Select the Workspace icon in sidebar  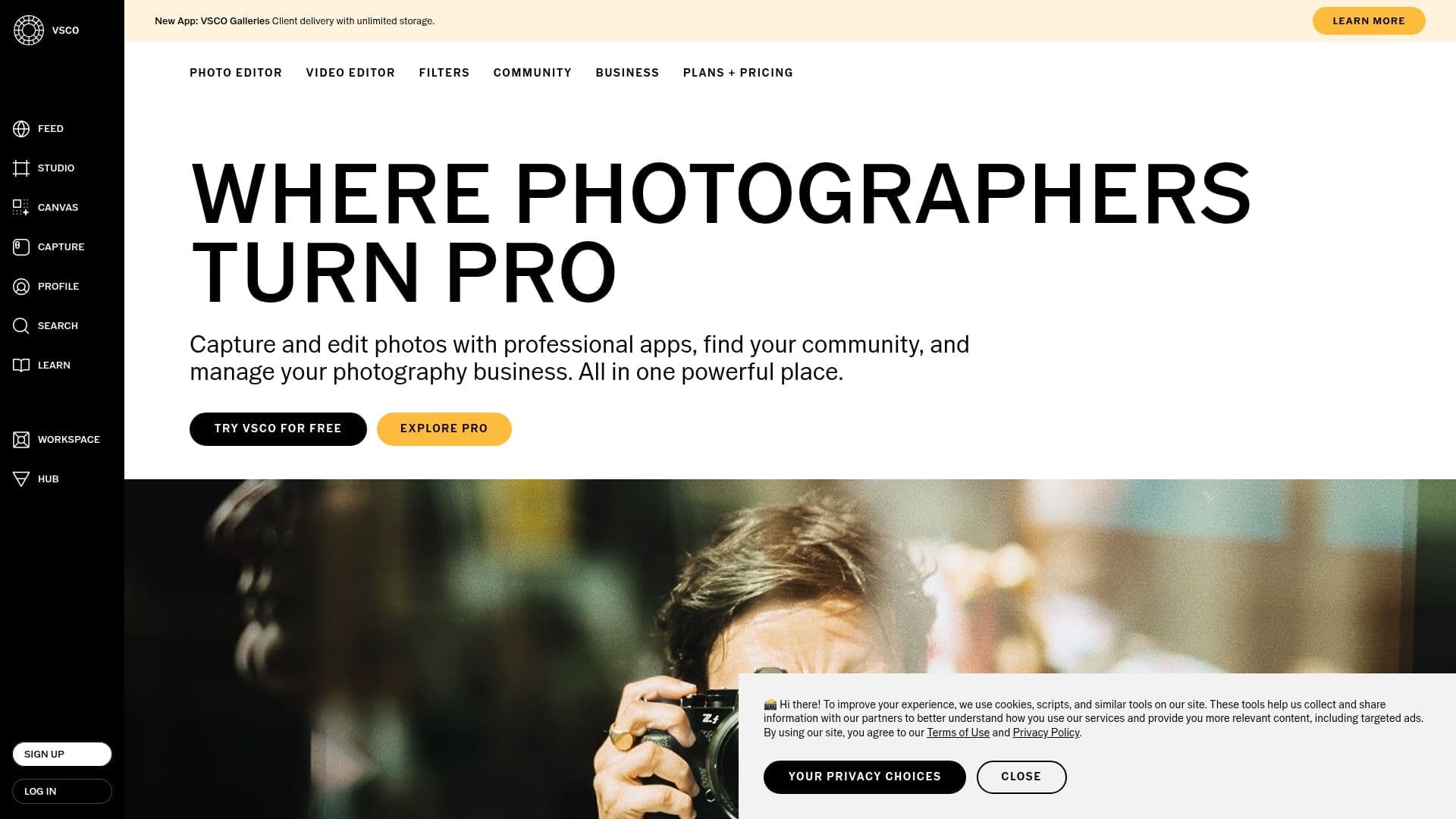[21, 440]
